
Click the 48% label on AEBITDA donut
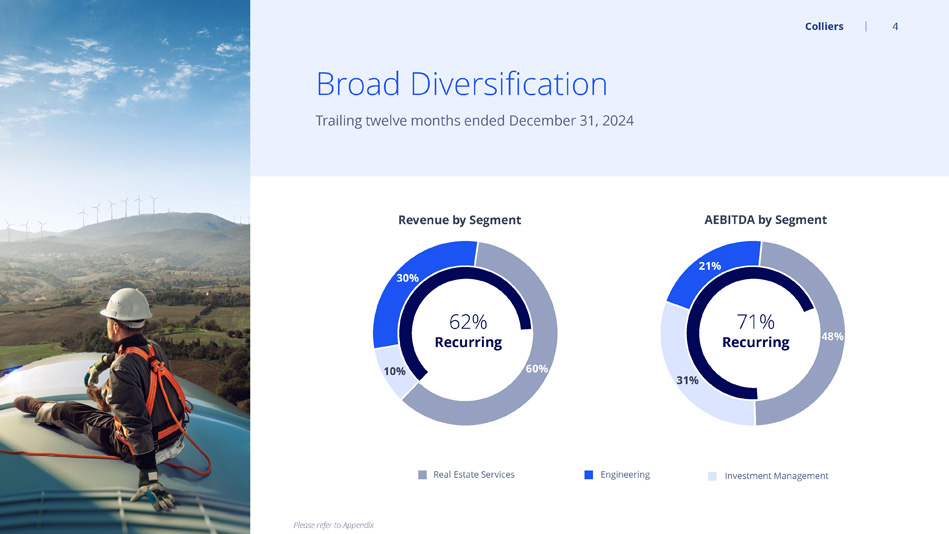[832, 337]
